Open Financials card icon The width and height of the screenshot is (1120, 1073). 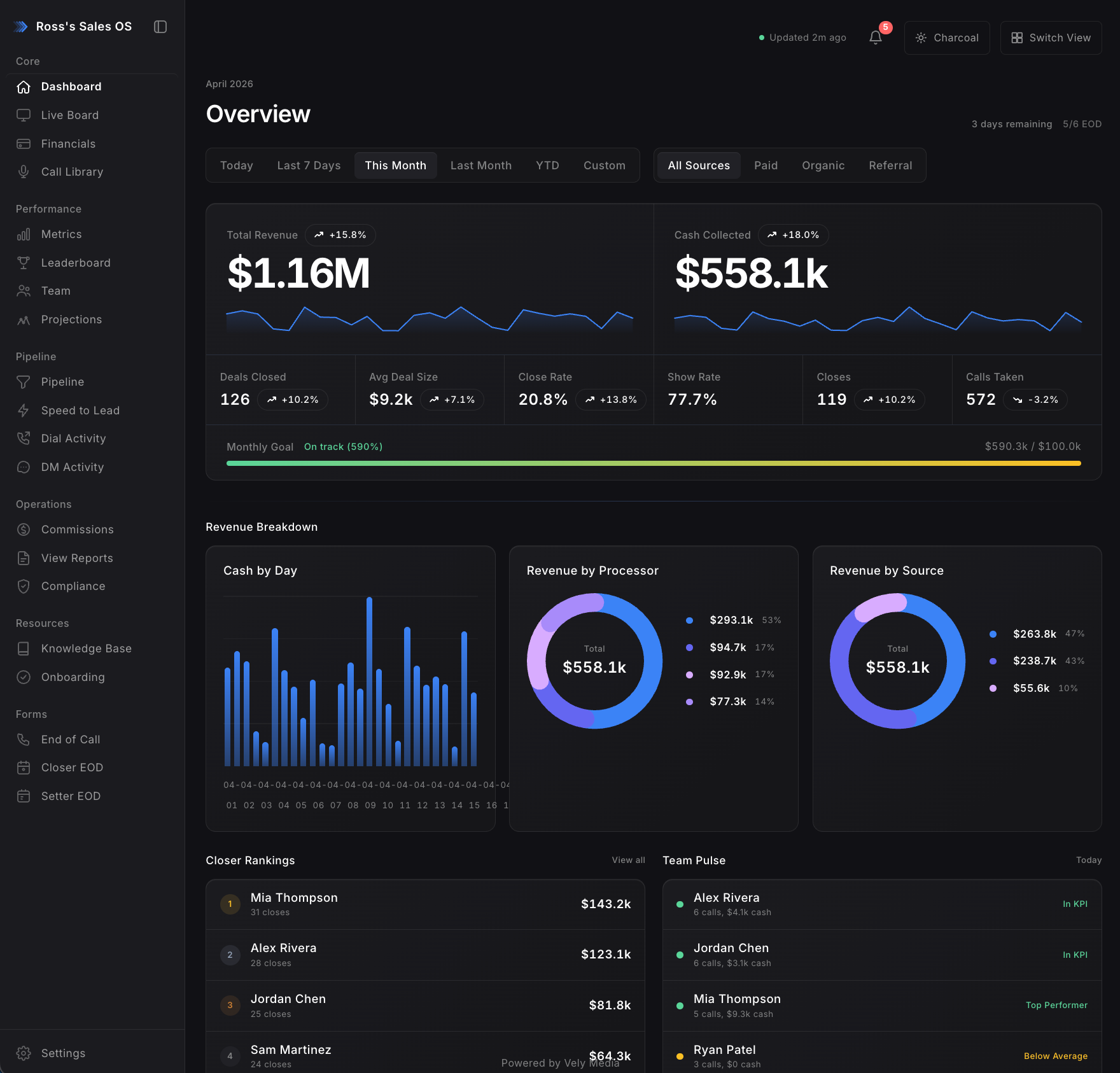click(x=24, y=144)
